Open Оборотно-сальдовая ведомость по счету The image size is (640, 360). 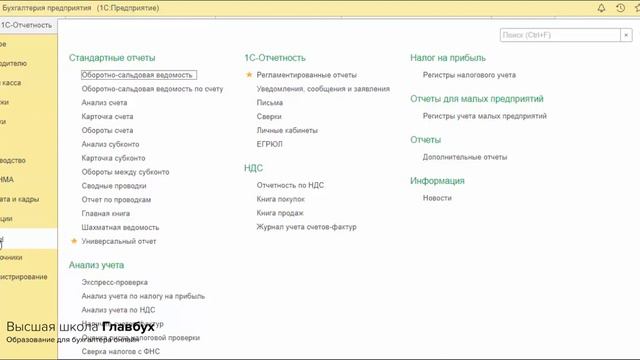152,89
